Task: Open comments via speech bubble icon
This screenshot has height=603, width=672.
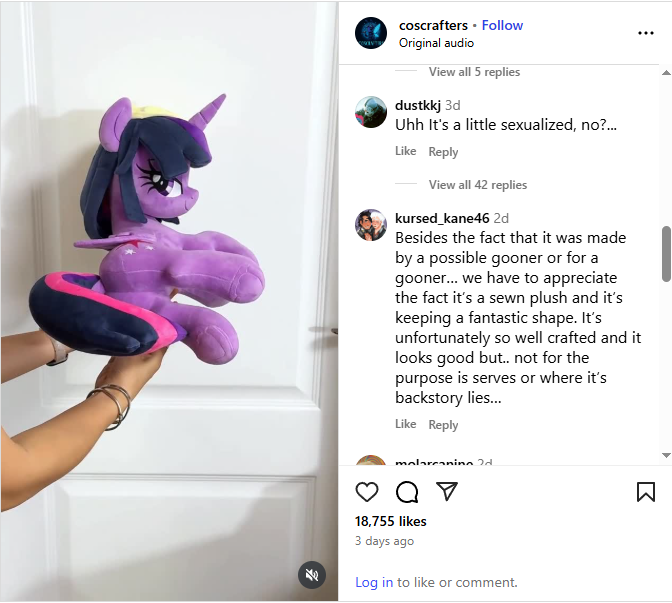Action: [407, 492]
